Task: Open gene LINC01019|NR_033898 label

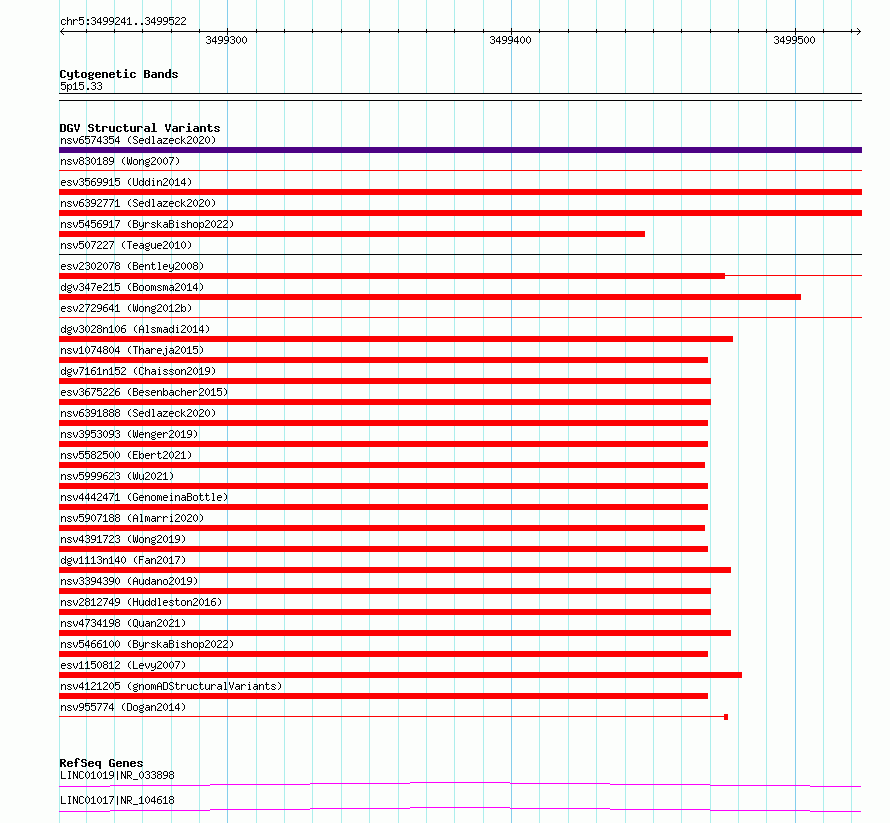Action: point(117,775)
